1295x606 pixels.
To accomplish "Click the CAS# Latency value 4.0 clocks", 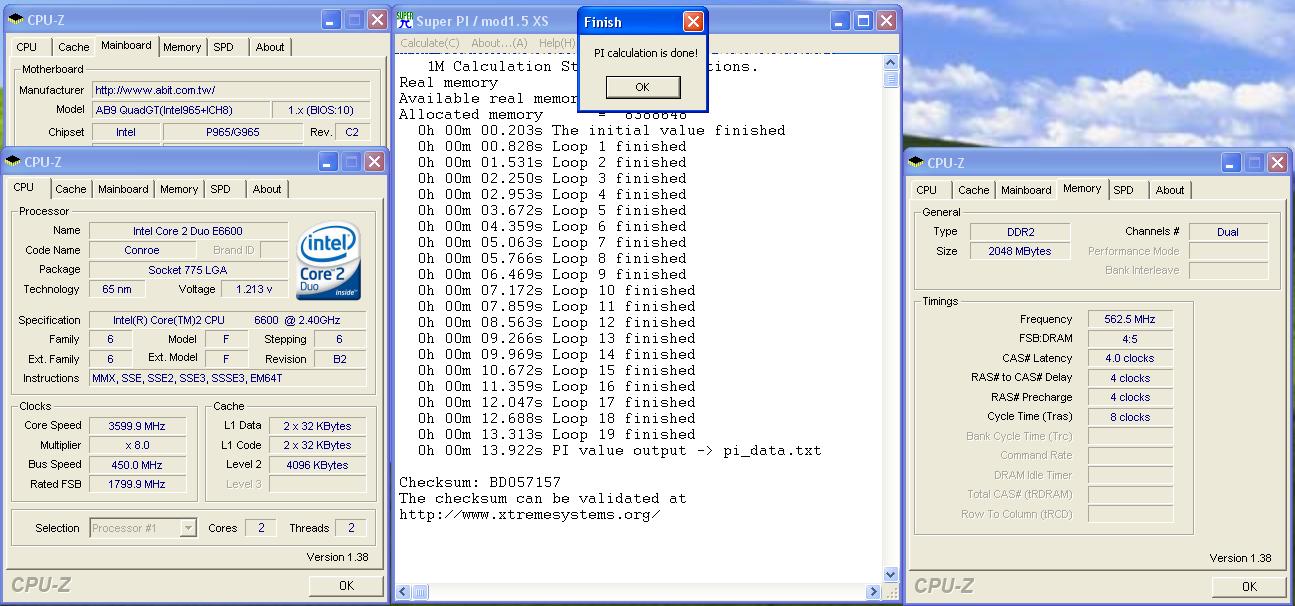I will tap(1131, 358).
